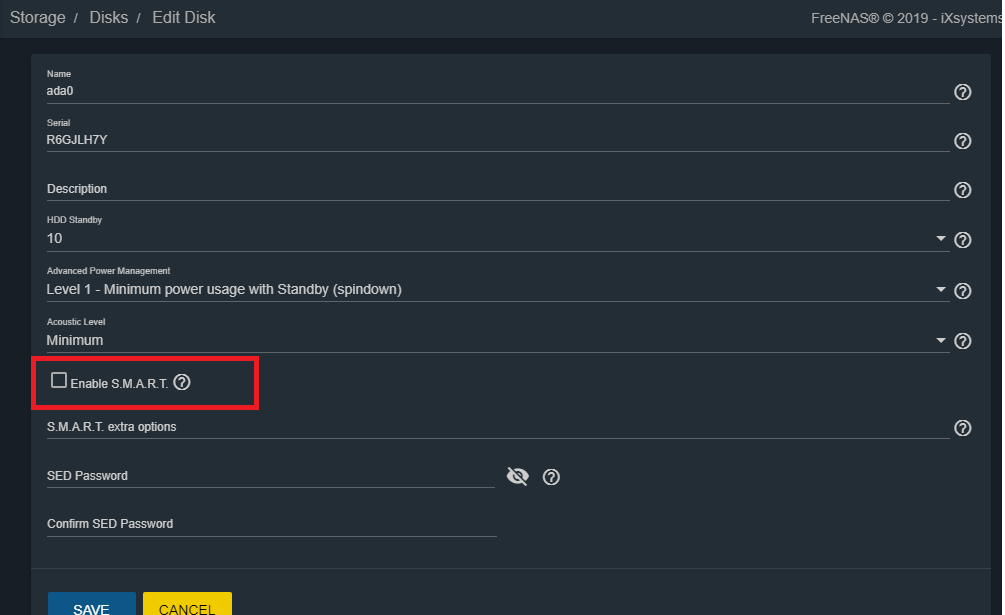Click the help icon beside Serial field

(x=962, y=141)
